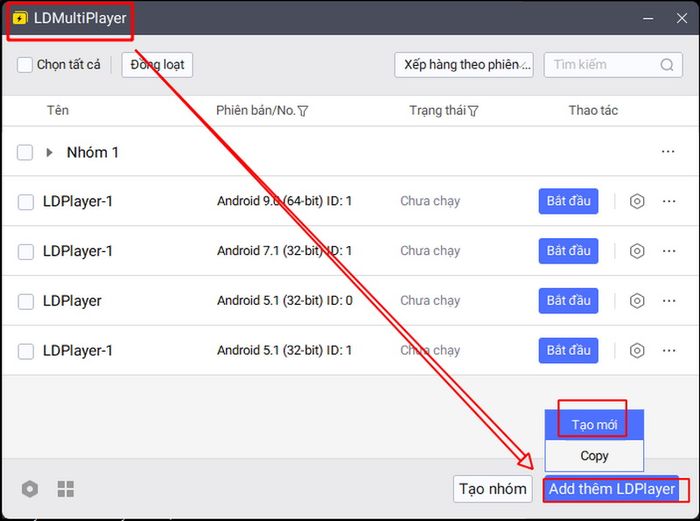Viewport: 700px width, 521px height.
Task: Open the filter icon beside Phiên bản/No.
Action: [x=303, y=111]
